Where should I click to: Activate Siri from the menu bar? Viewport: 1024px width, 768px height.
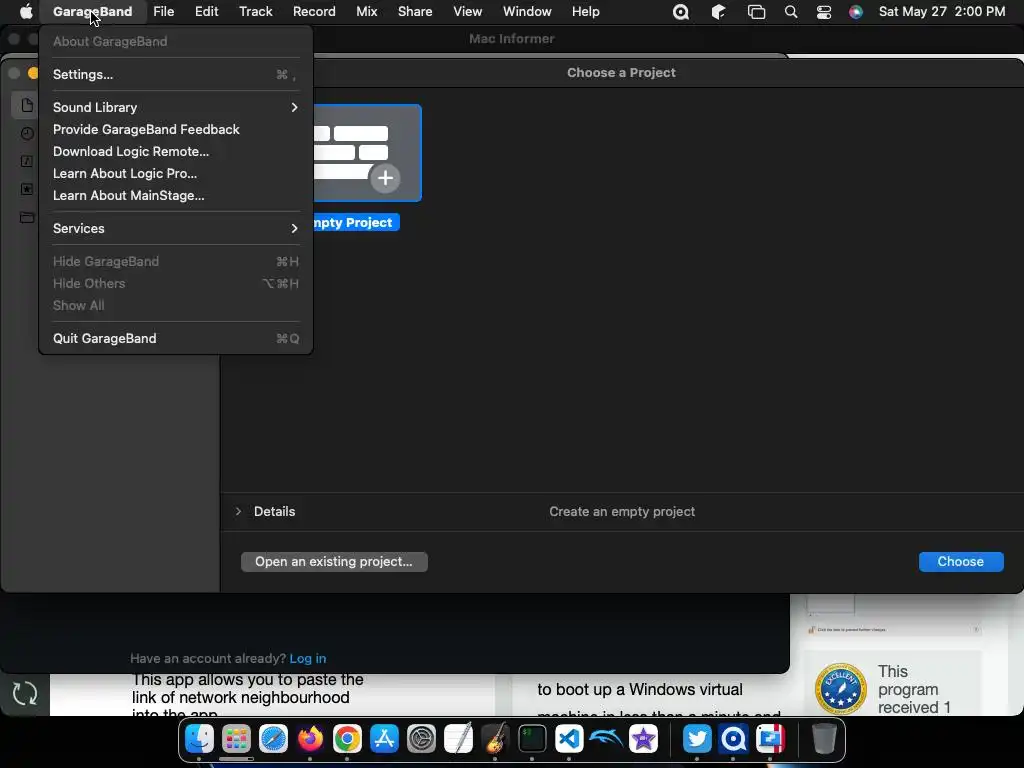(856, 12)
